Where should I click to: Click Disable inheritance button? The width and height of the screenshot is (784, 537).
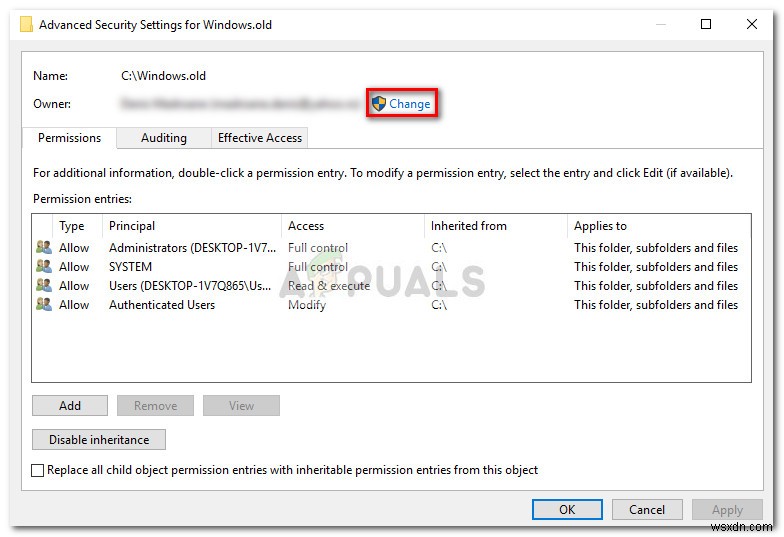99,440
